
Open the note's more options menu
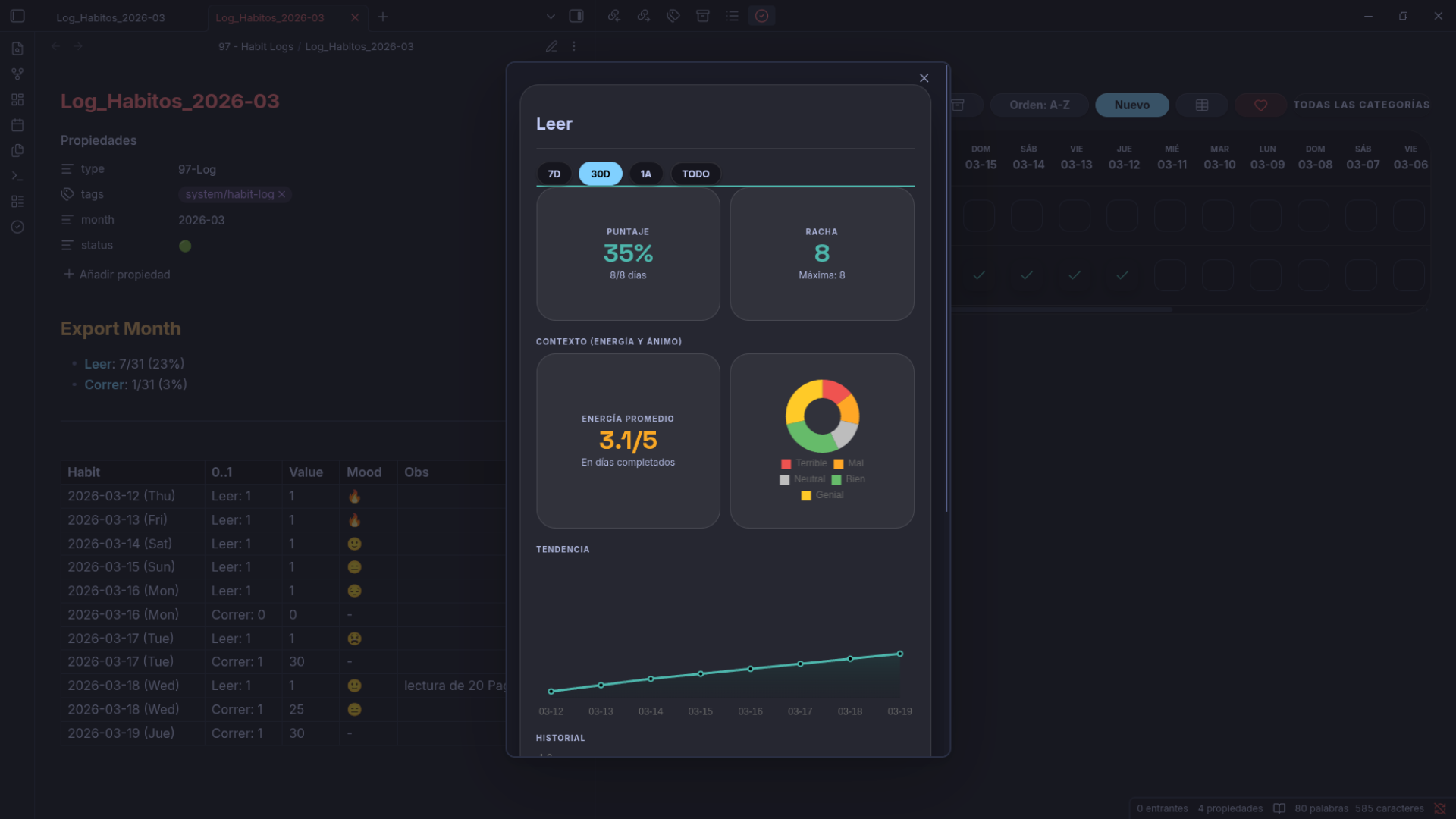pyautogui.click(x=574, y=46)
